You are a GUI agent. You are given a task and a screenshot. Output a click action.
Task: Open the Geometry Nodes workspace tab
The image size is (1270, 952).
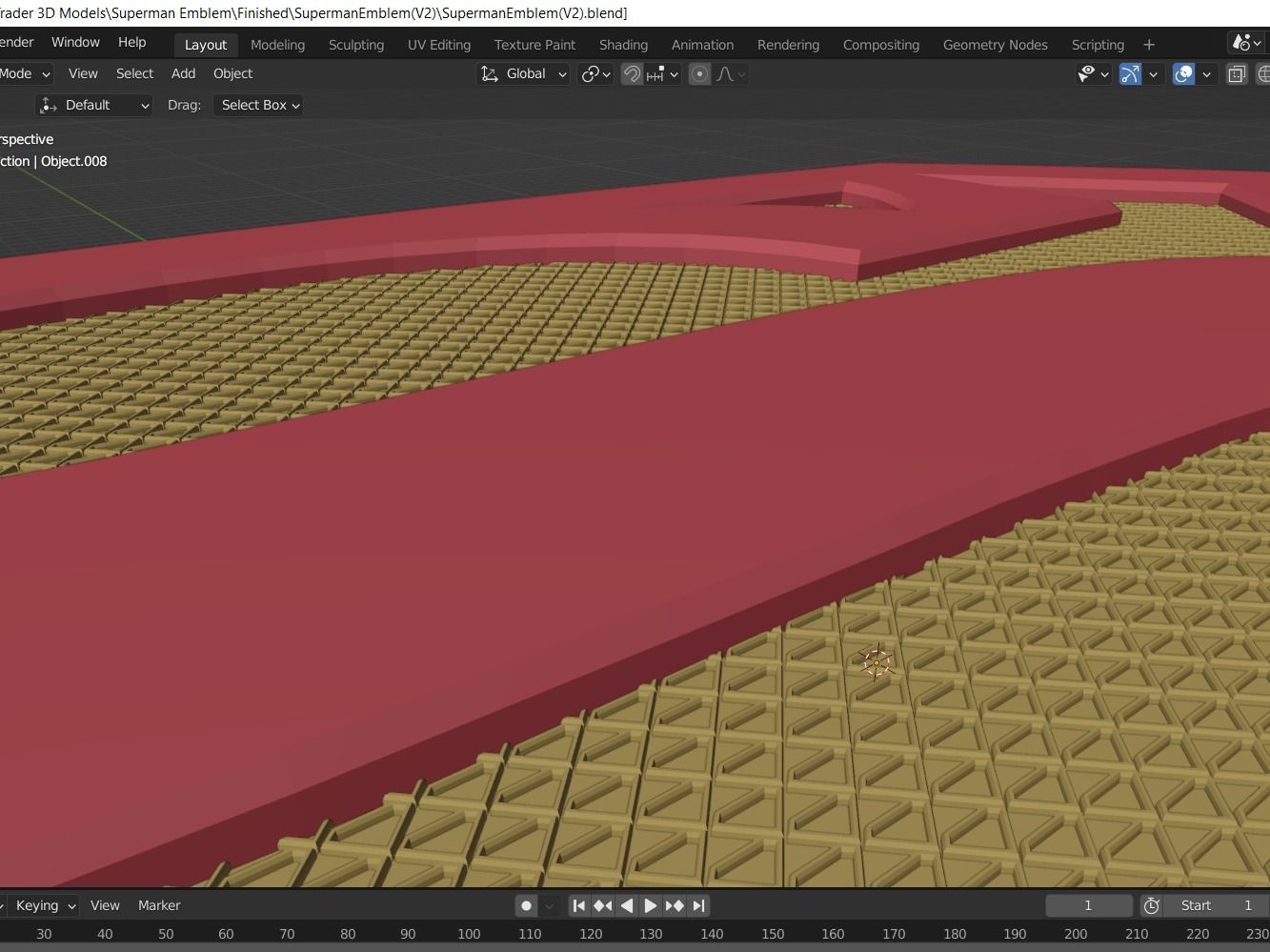tap(995, 45)
